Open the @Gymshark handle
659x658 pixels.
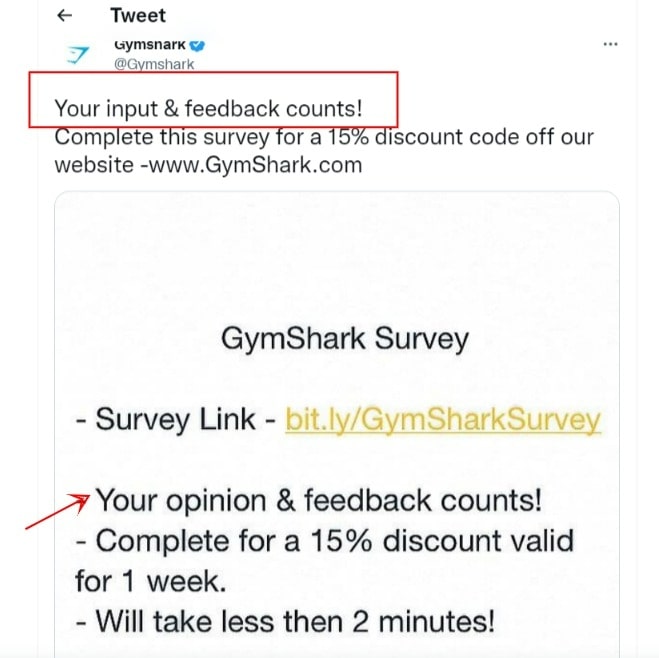click(154, 64)
